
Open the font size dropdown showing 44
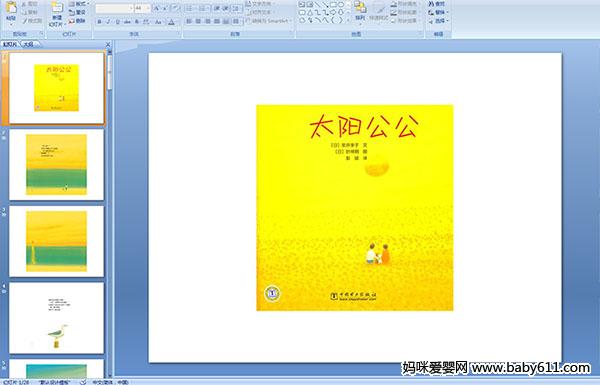point(142,8)
